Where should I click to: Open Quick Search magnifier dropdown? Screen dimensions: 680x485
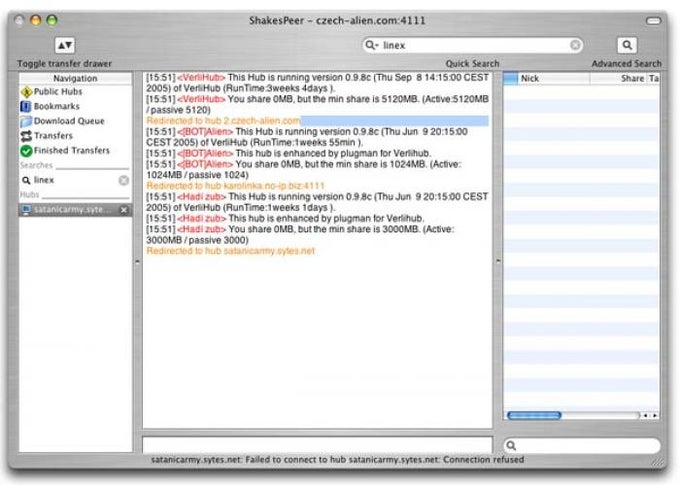[371, 45]
